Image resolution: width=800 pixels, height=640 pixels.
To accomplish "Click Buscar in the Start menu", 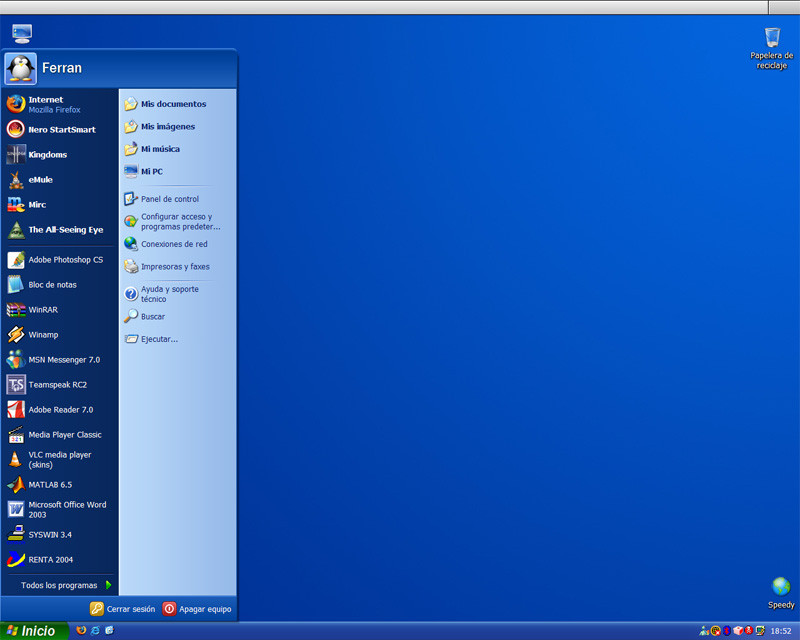I will (x=177, y=316).
